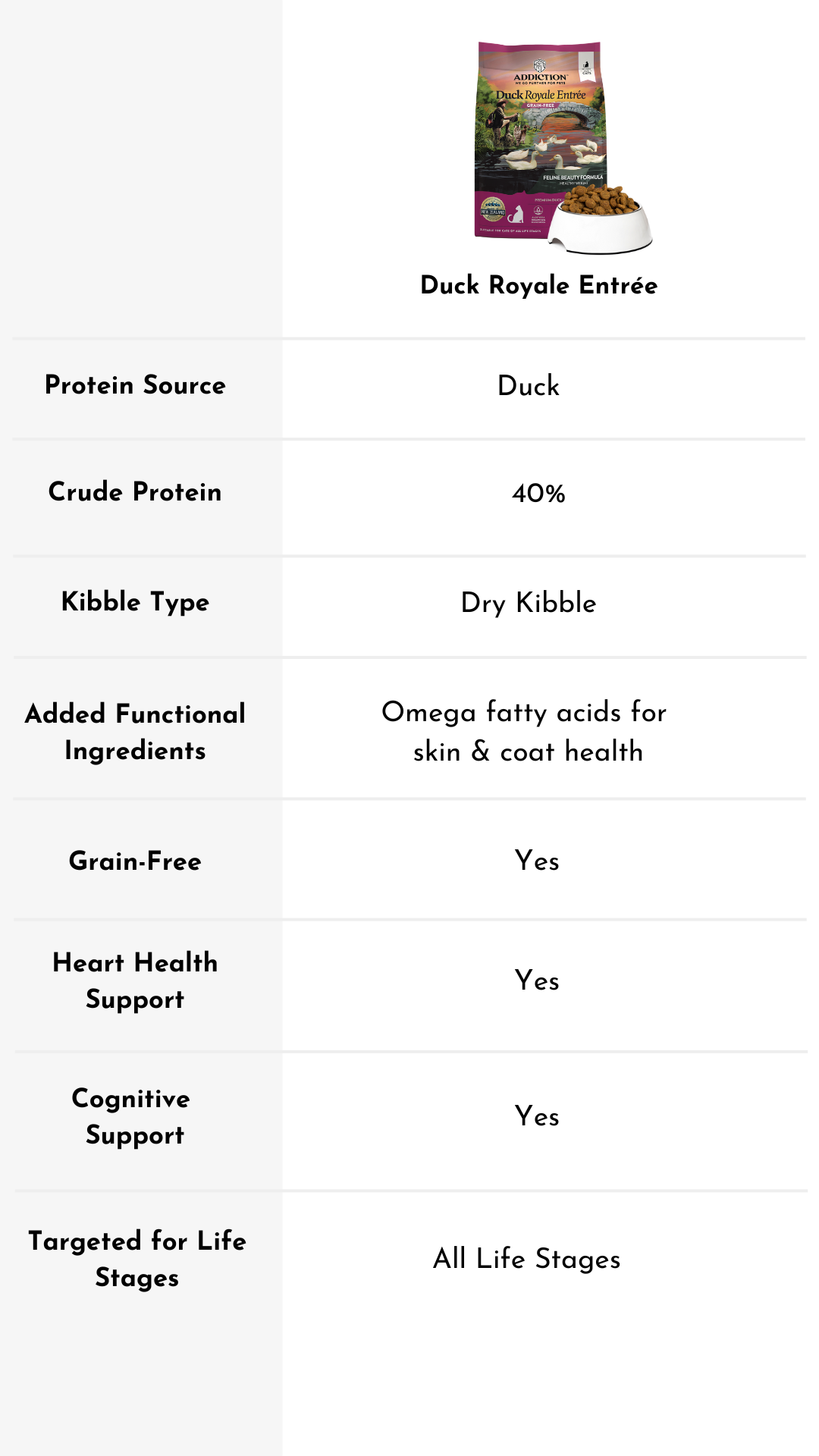Click Yes next to Heart Health Support
The image size is (819, 1456).
coord(537,981)
